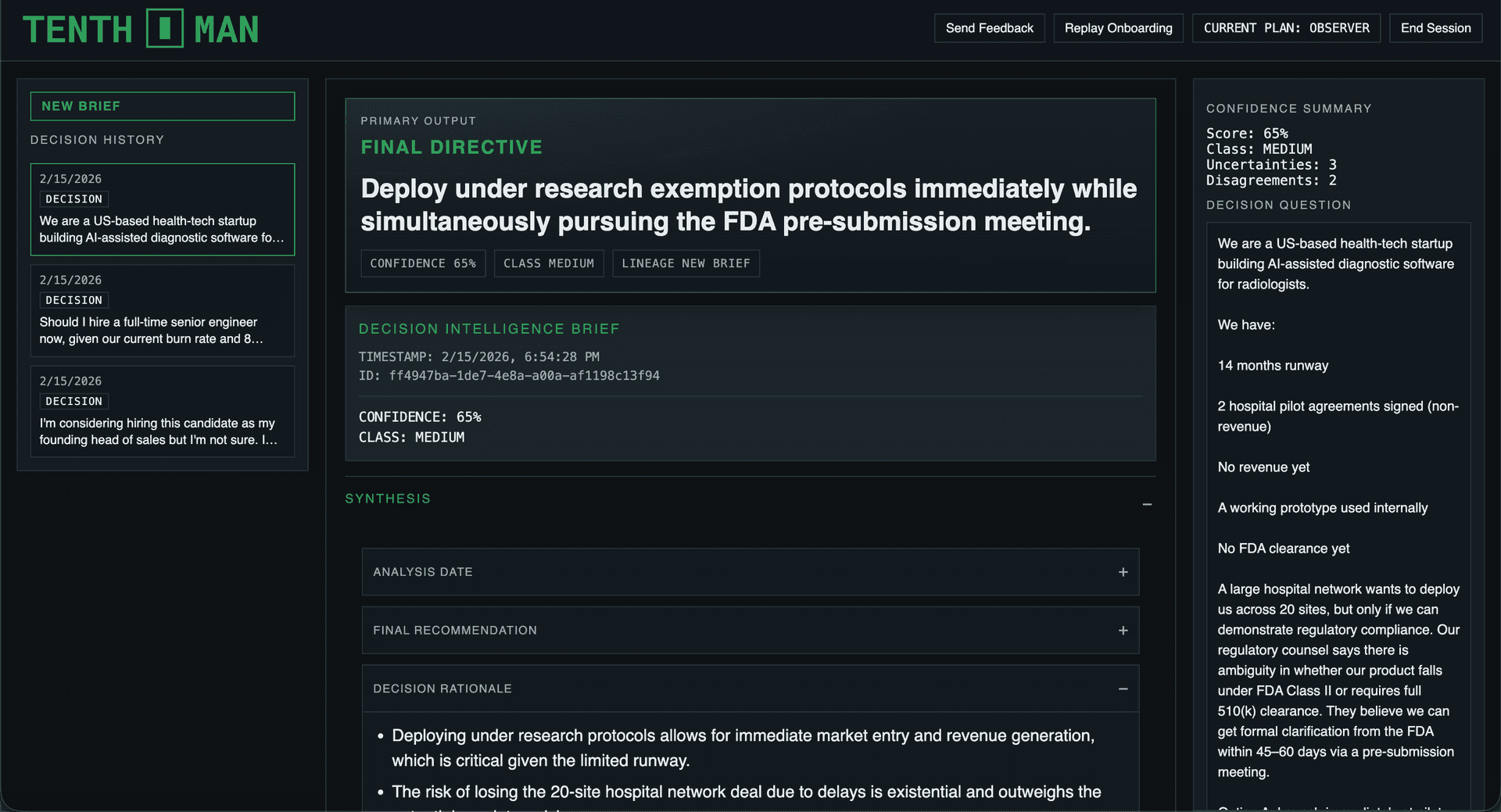Expand the Analysis Date plus icon
The image size is (1501, 812).
coord(1123,572)
